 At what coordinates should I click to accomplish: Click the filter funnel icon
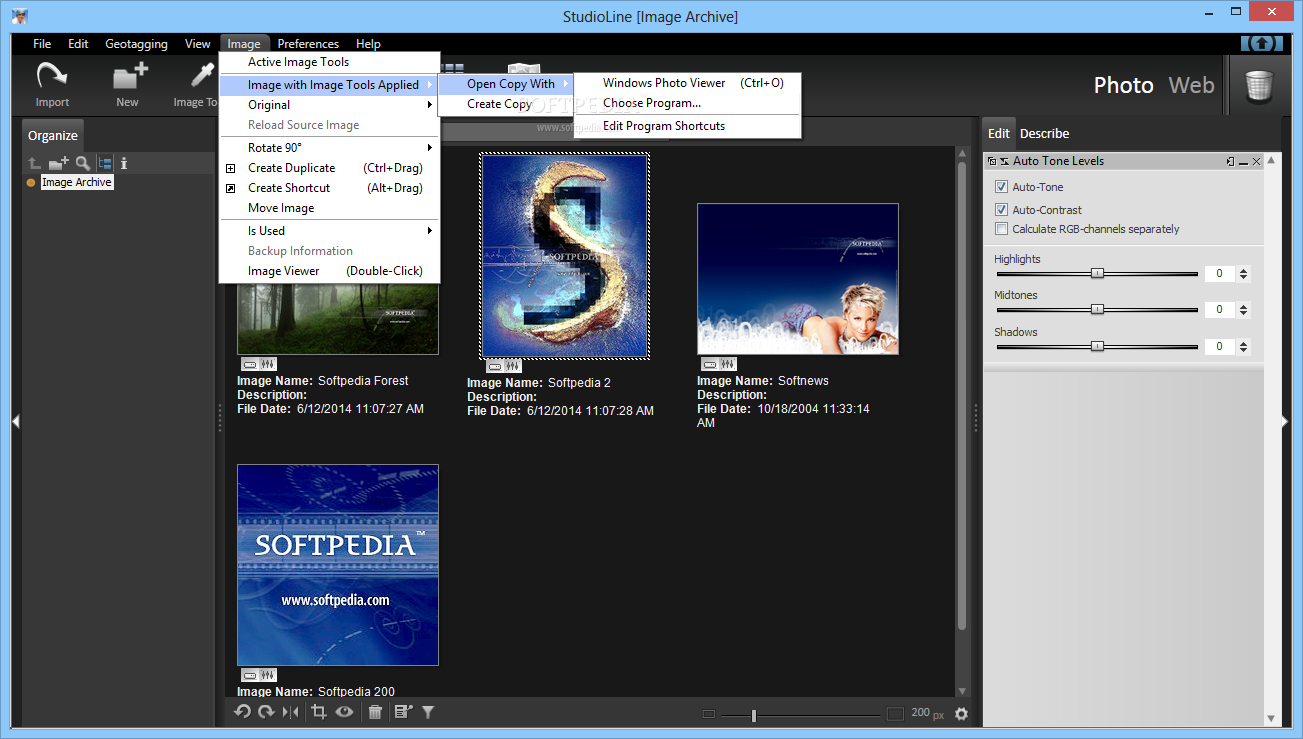(428, 712)
